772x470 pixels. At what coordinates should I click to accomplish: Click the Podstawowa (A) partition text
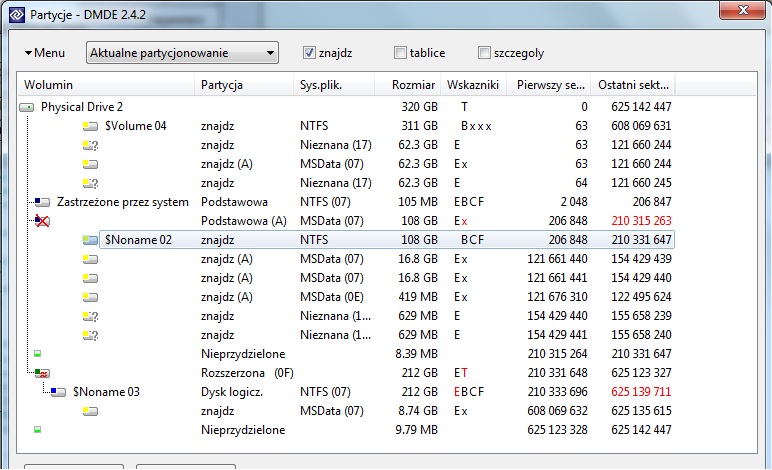[244, 221]
